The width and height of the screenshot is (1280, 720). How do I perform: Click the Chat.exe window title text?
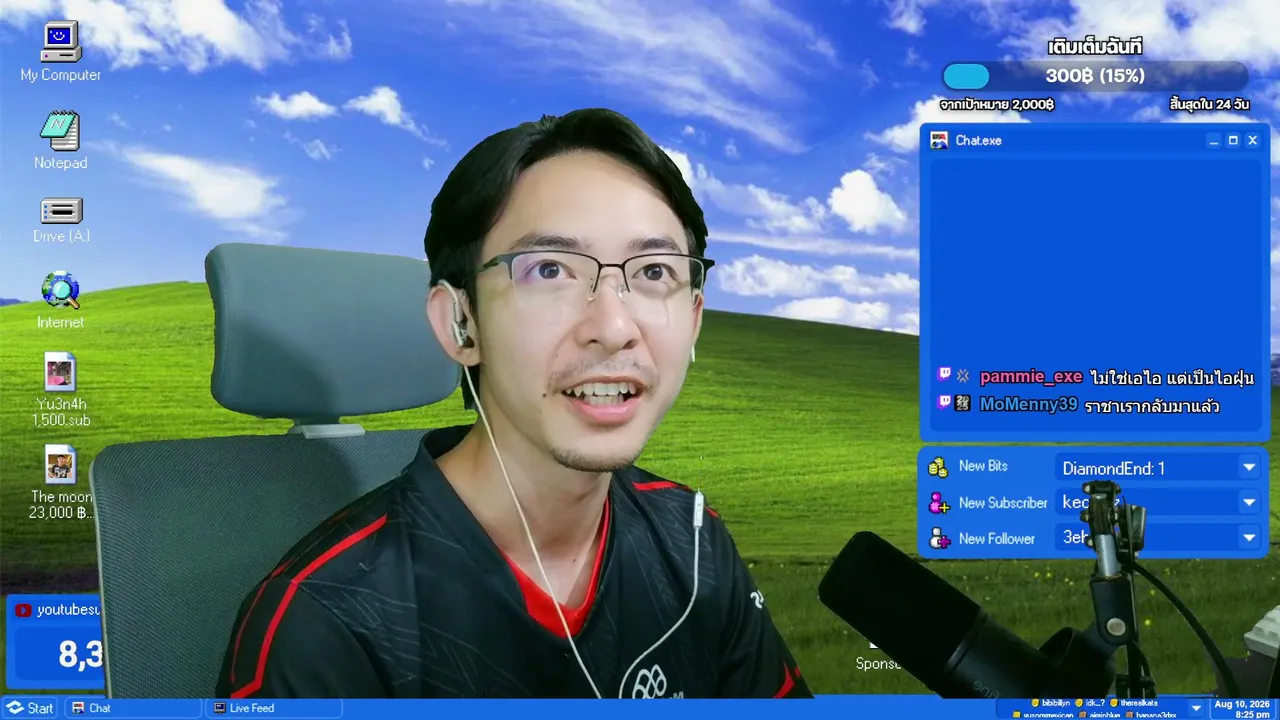(x=978, y=141)
